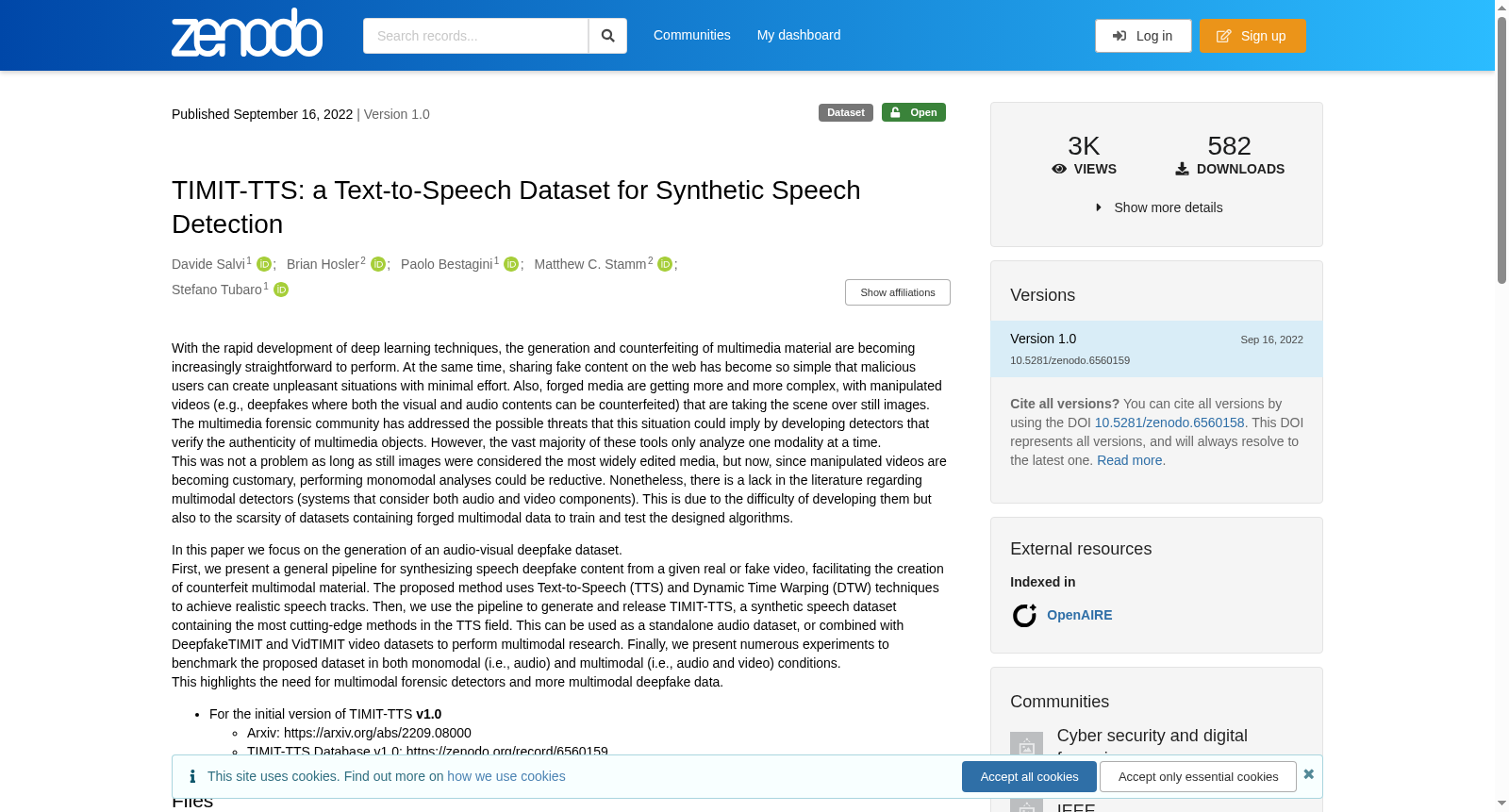This screenshot has width=1509, height=812.
Task: Click the page vertical scrollbar thumb
Action: (1501, 149)
